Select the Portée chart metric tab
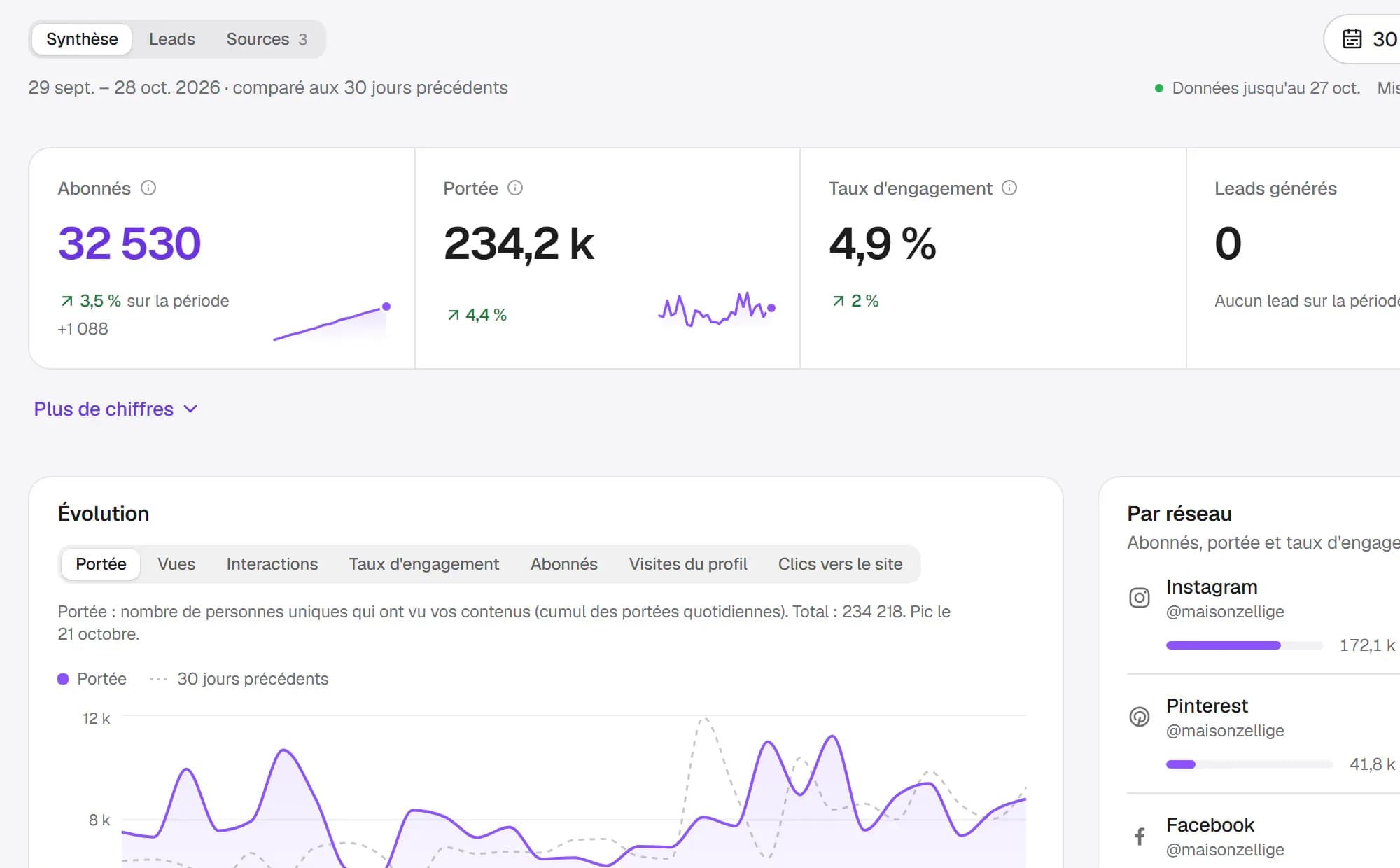This screenshot has height=868, width=1400. (101, 564)
